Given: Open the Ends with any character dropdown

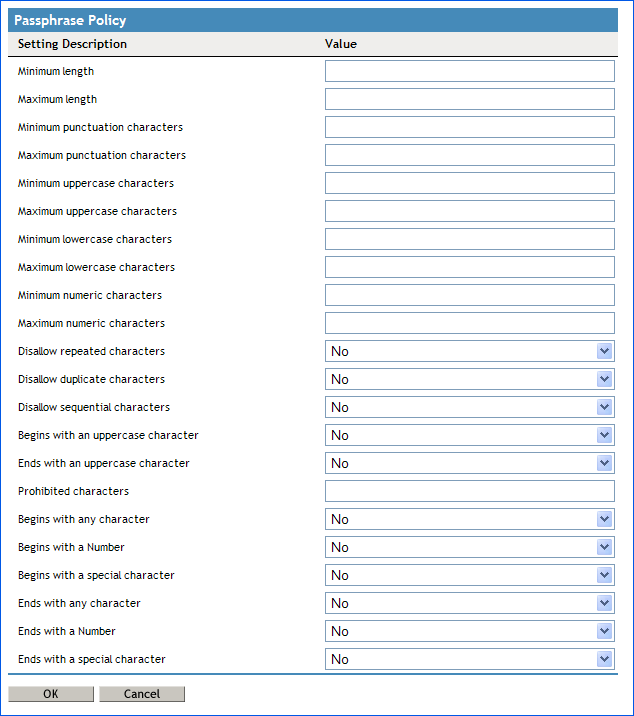Looking at the screenshot, I should [469, 603].
